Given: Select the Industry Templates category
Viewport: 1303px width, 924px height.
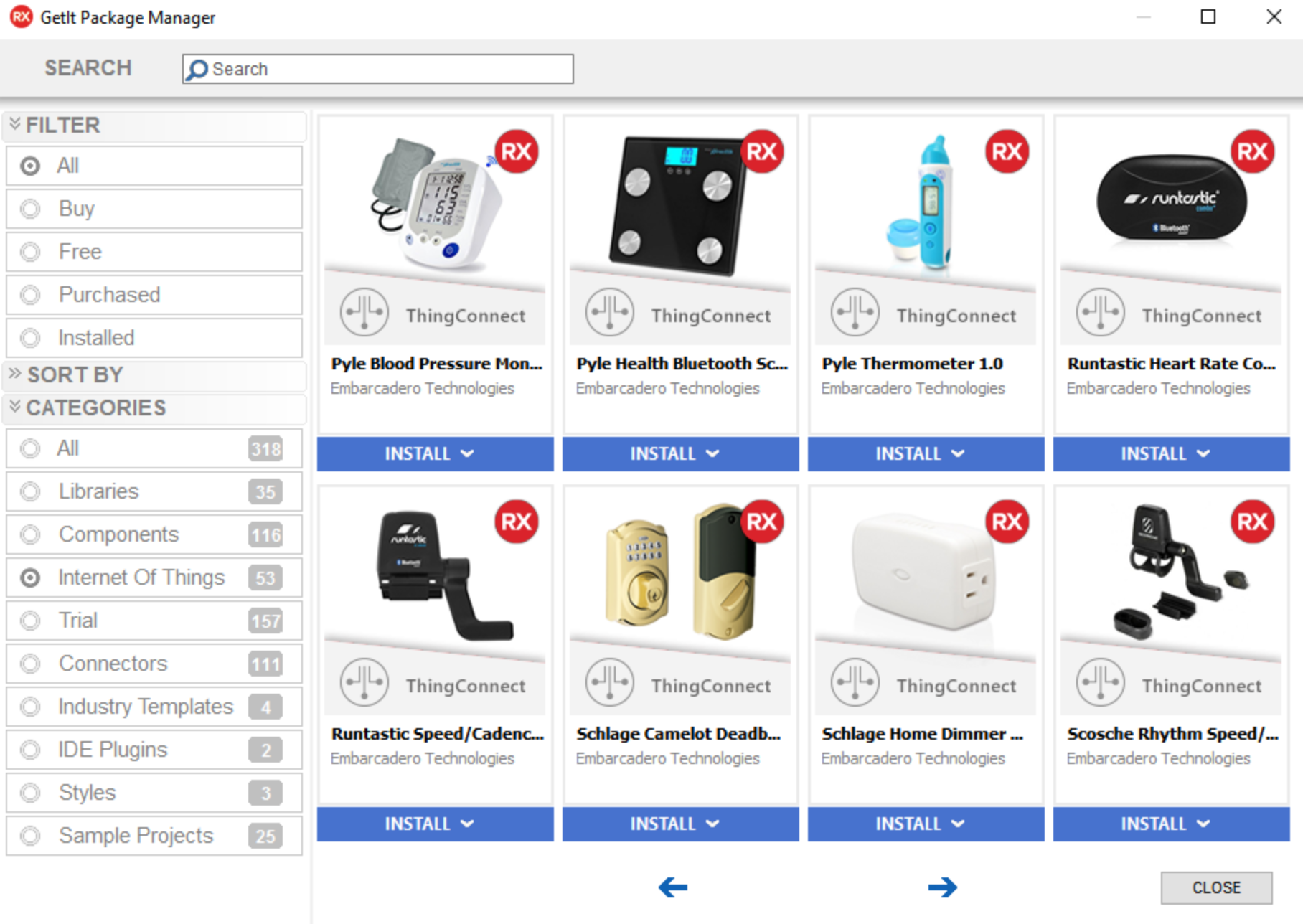Looking at the screenshot, I should (x=154, y=707).
